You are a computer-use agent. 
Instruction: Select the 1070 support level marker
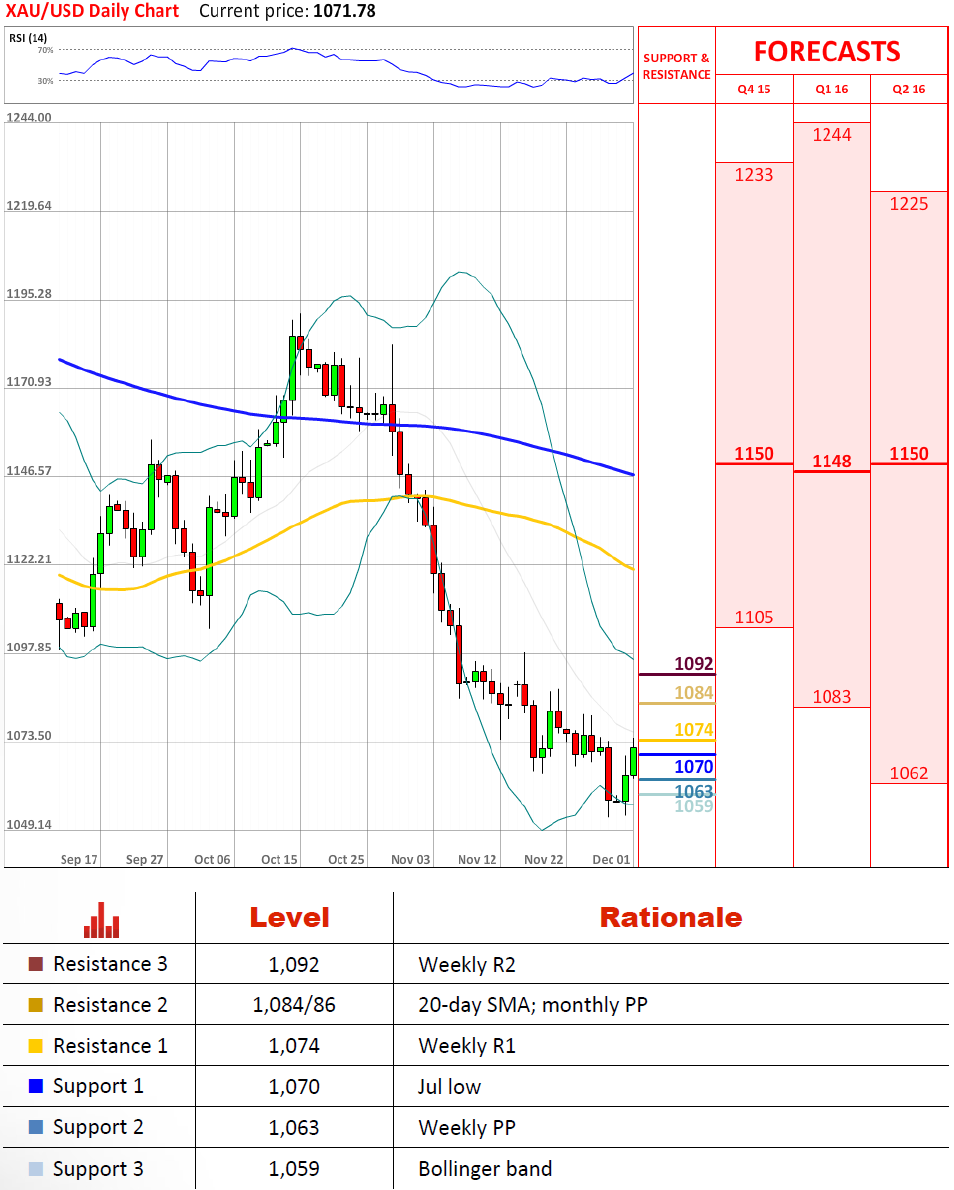[x=693, y=767]
